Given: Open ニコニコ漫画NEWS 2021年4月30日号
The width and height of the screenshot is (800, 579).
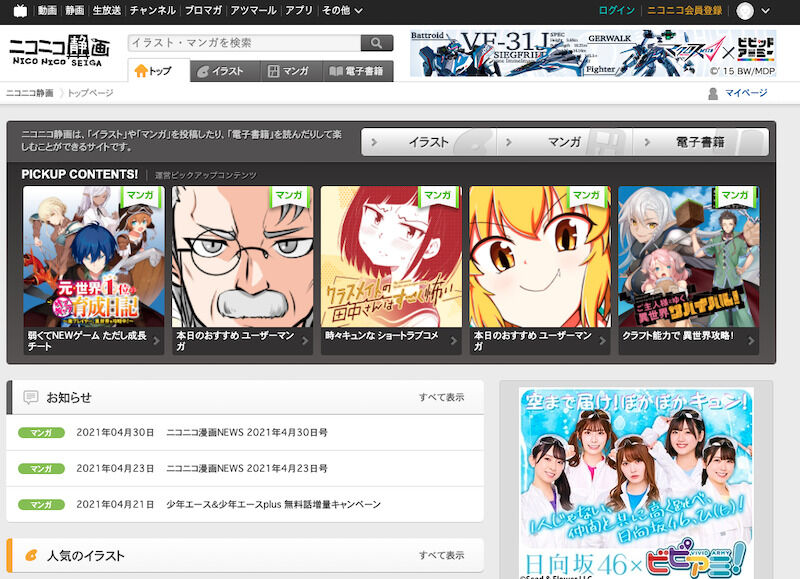Looking at the screenshot, I should [247, 433].
